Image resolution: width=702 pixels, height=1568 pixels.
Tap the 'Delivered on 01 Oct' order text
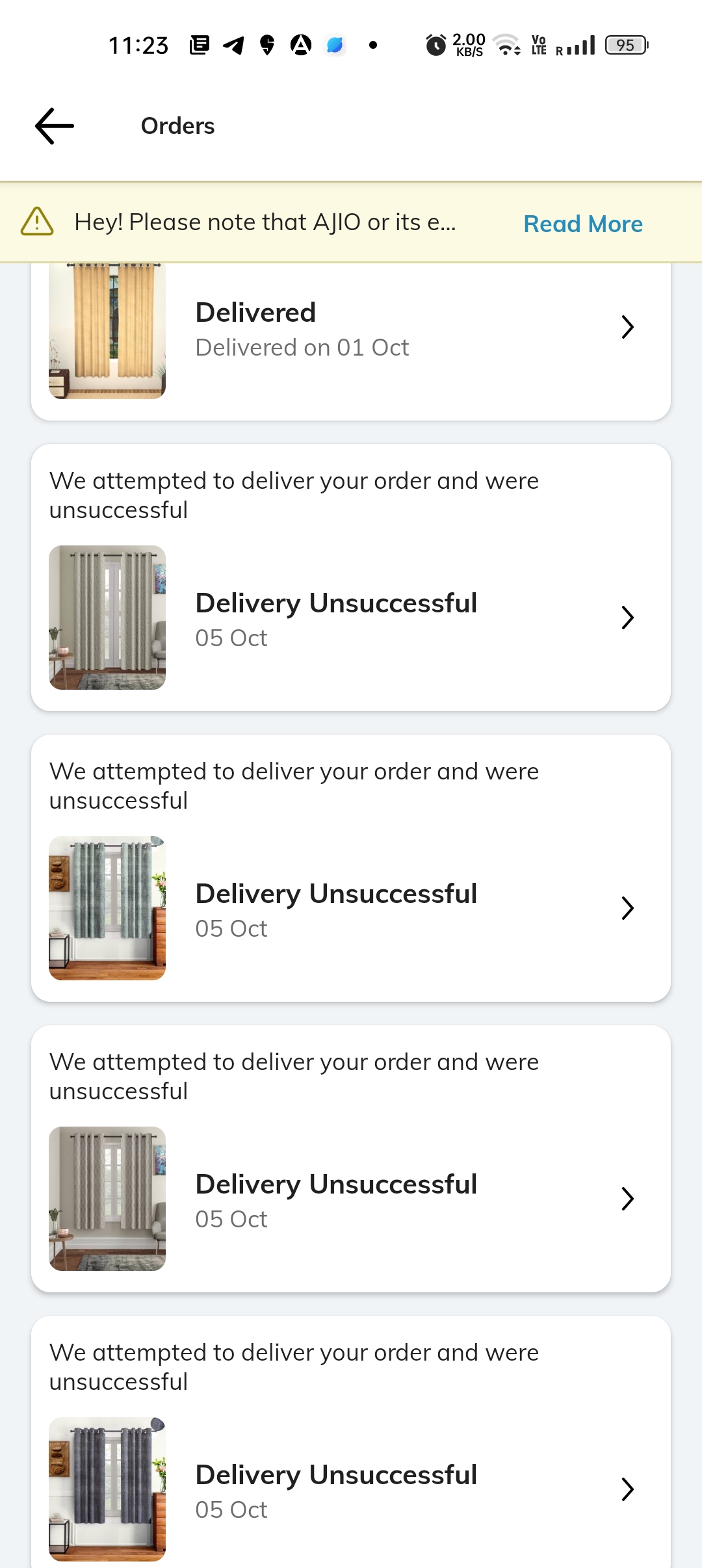pyautogui.click(x=302, y=348)
